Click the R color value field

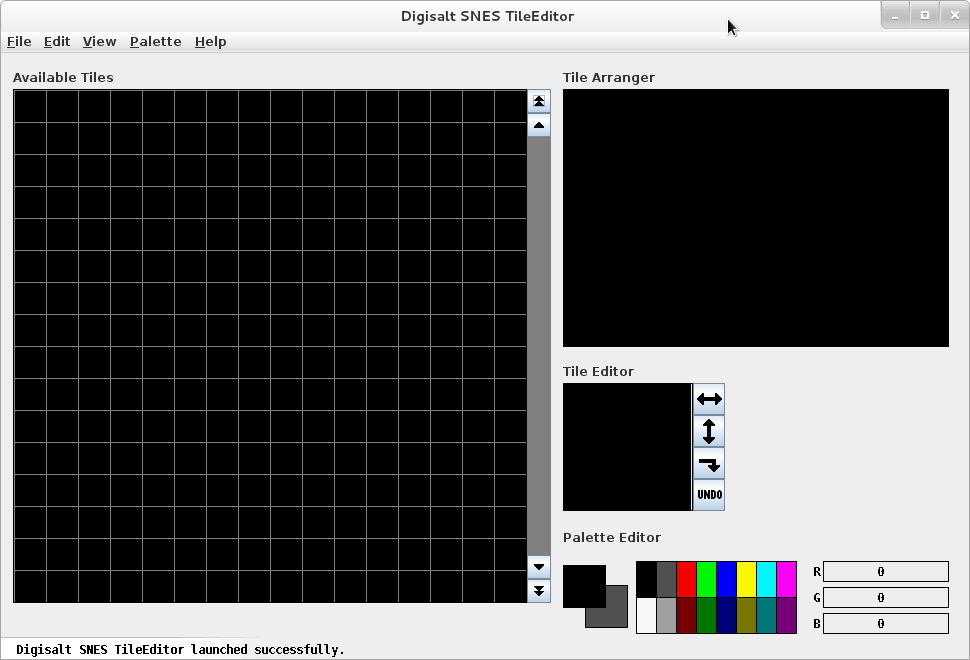point(885,572)
